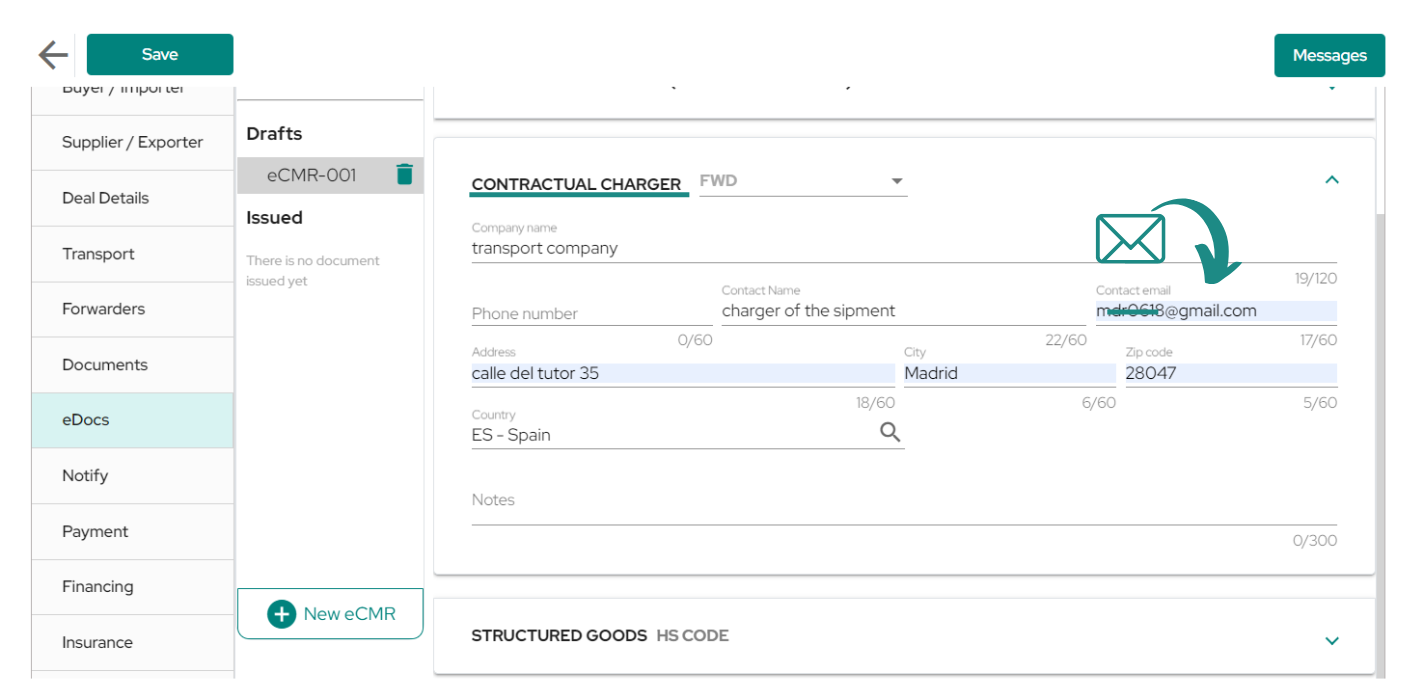Image resolution: width=1424 pixels, height=687 pixels.
Task: Delete the eCMR-001 draft with trash icon
Action: coord(404,174)
